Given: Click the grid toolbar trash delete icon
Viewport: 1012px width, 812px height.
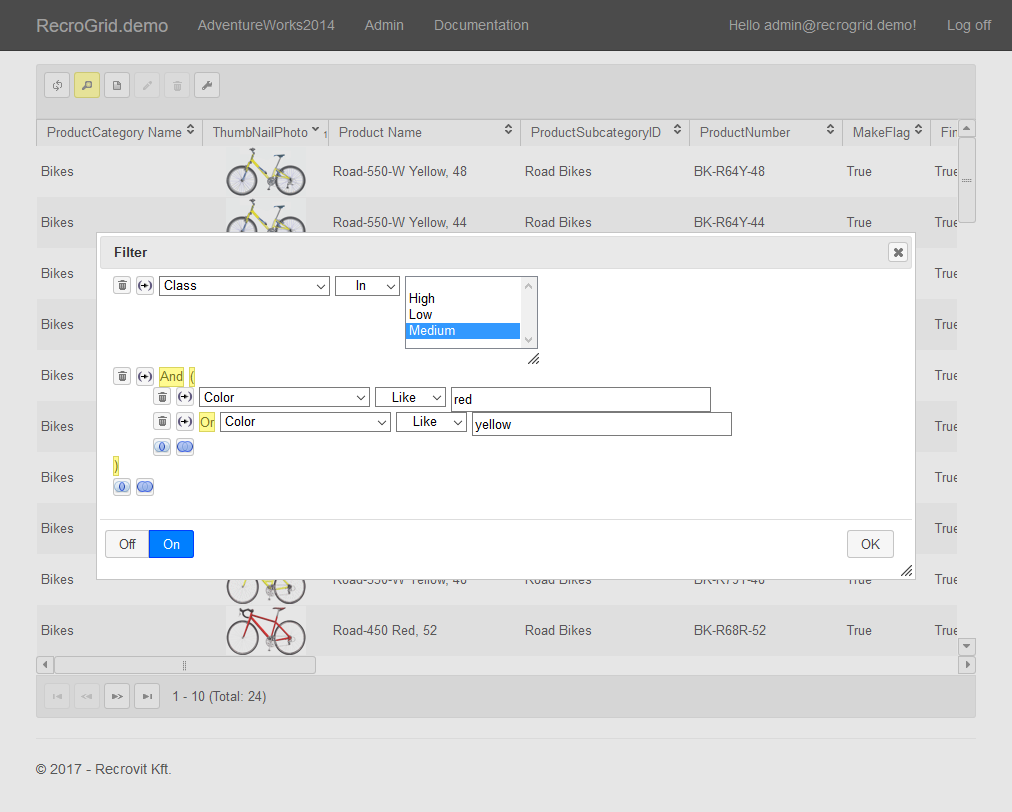Looking at the screenshot, I should (x=177, y=85).
